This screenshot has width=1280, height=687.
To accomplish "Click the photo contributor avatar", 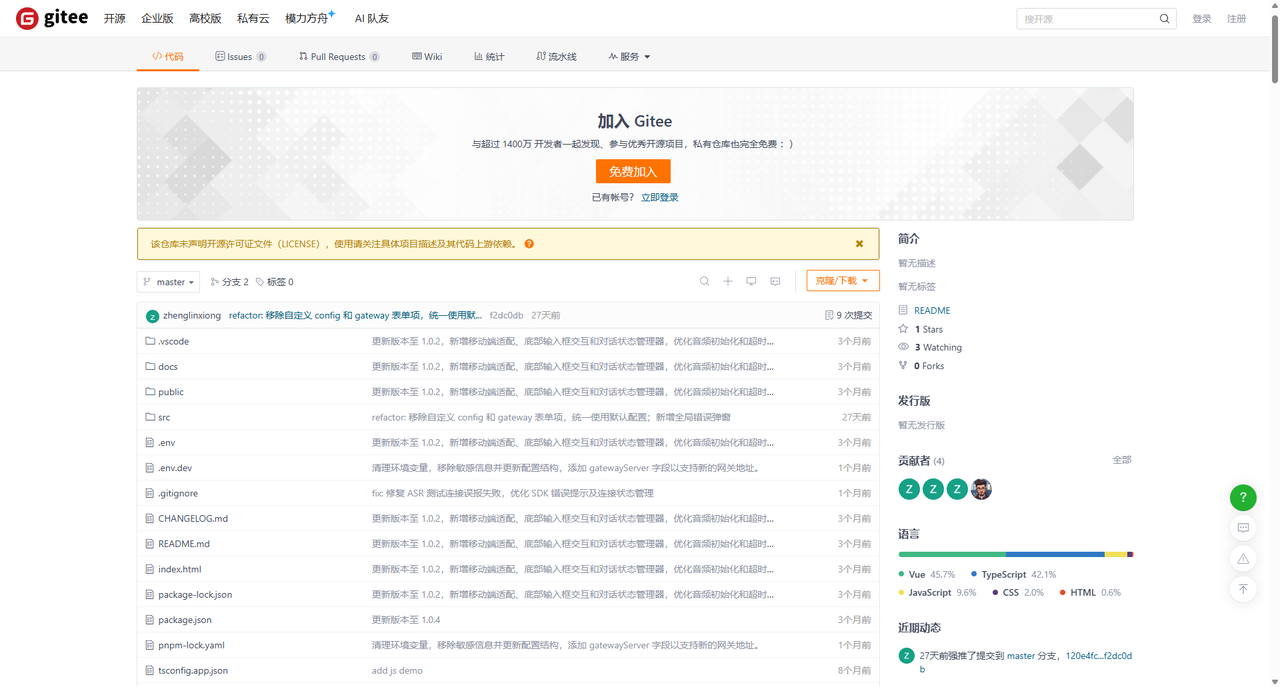I will coord(981,489).
